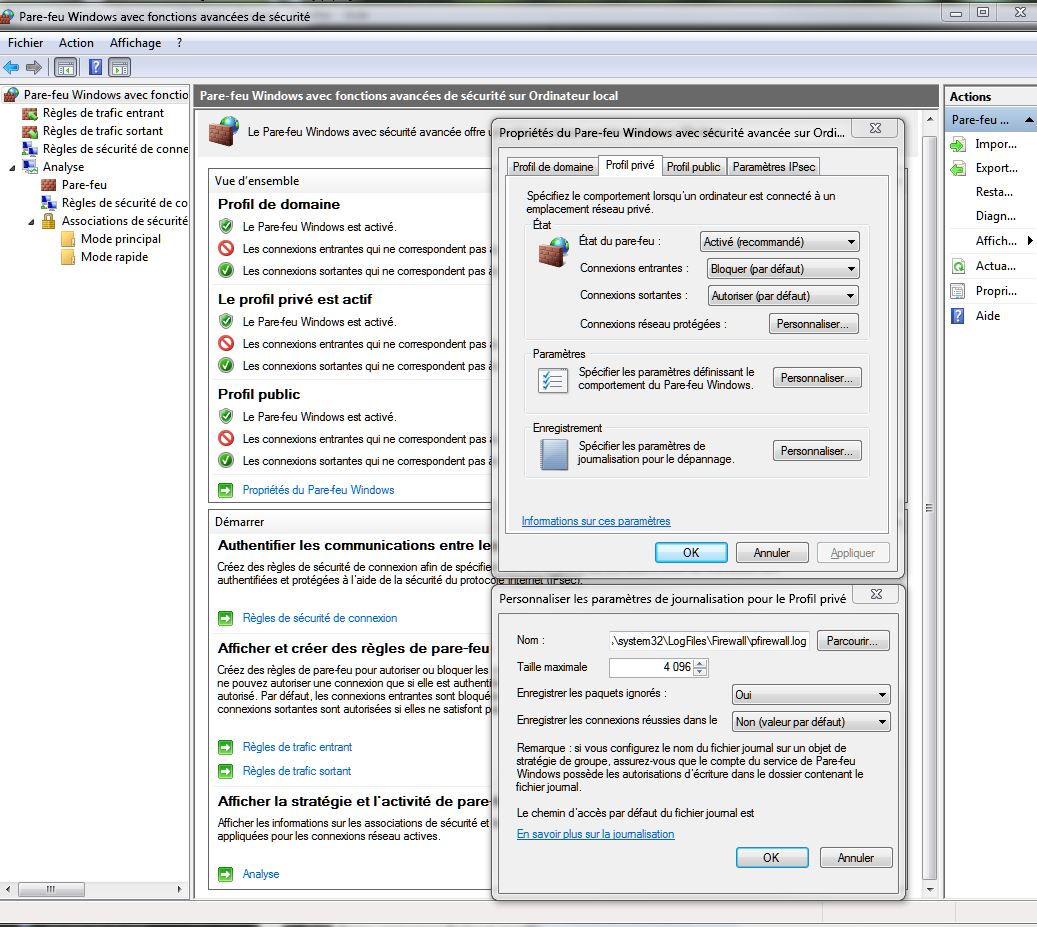
Task: Click the Actualiser action icon
Action: pos(958,266)
